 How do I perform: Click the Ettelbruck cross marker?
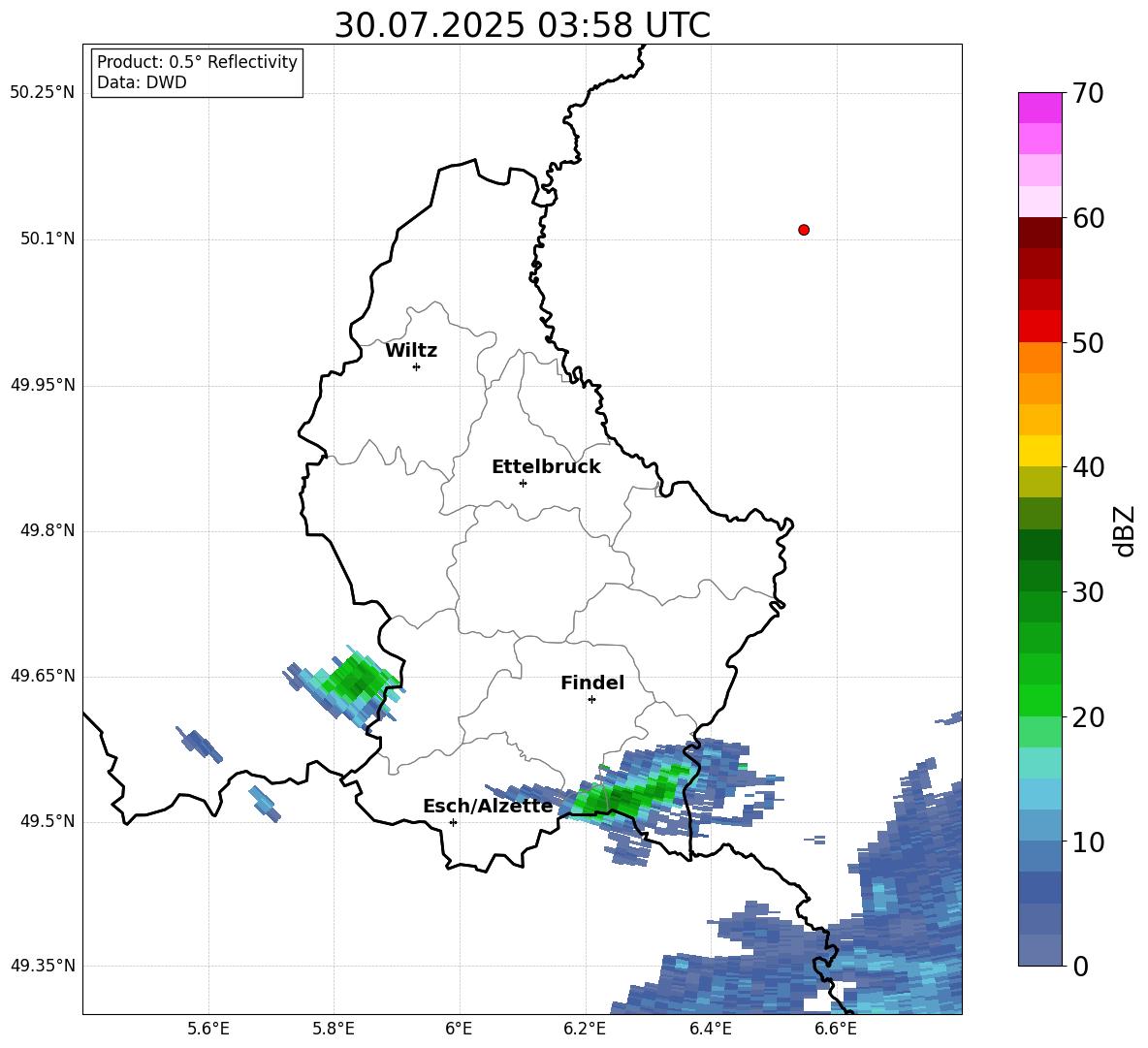(x=523, y=483)
